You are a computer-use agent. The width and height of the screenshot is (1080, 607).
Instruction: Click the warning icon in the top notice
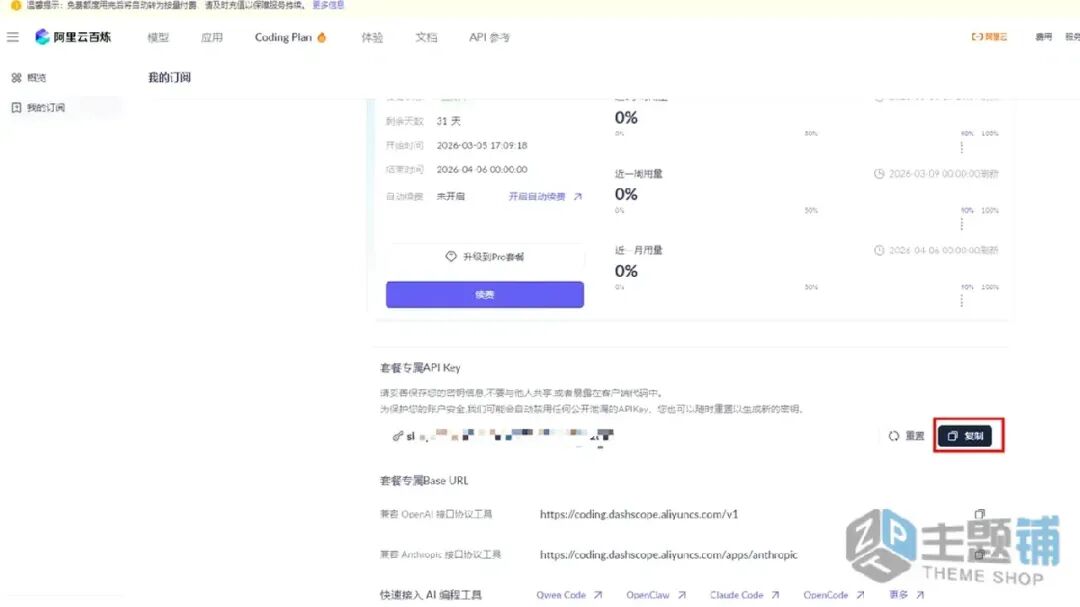click(16, 5)
